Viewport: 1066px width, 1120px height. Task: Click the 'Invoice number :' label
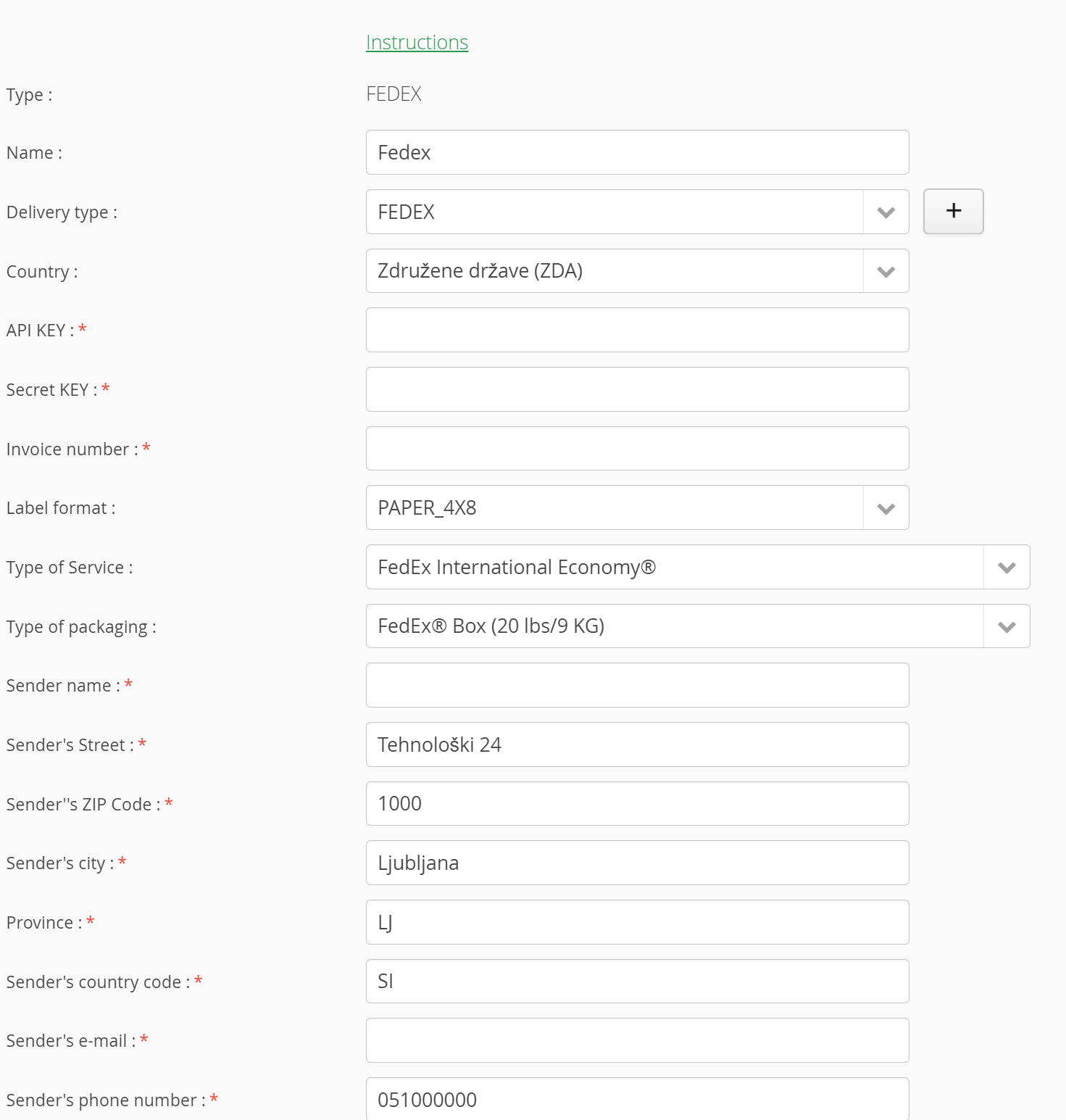coord(72,449)
